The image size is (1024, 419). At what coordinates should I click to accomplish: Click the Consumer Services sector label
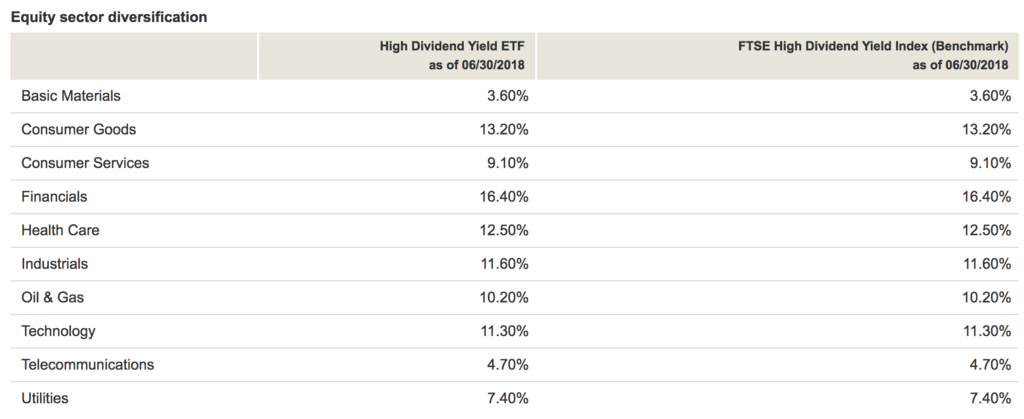pyautogui.click(x=85, y=163)
